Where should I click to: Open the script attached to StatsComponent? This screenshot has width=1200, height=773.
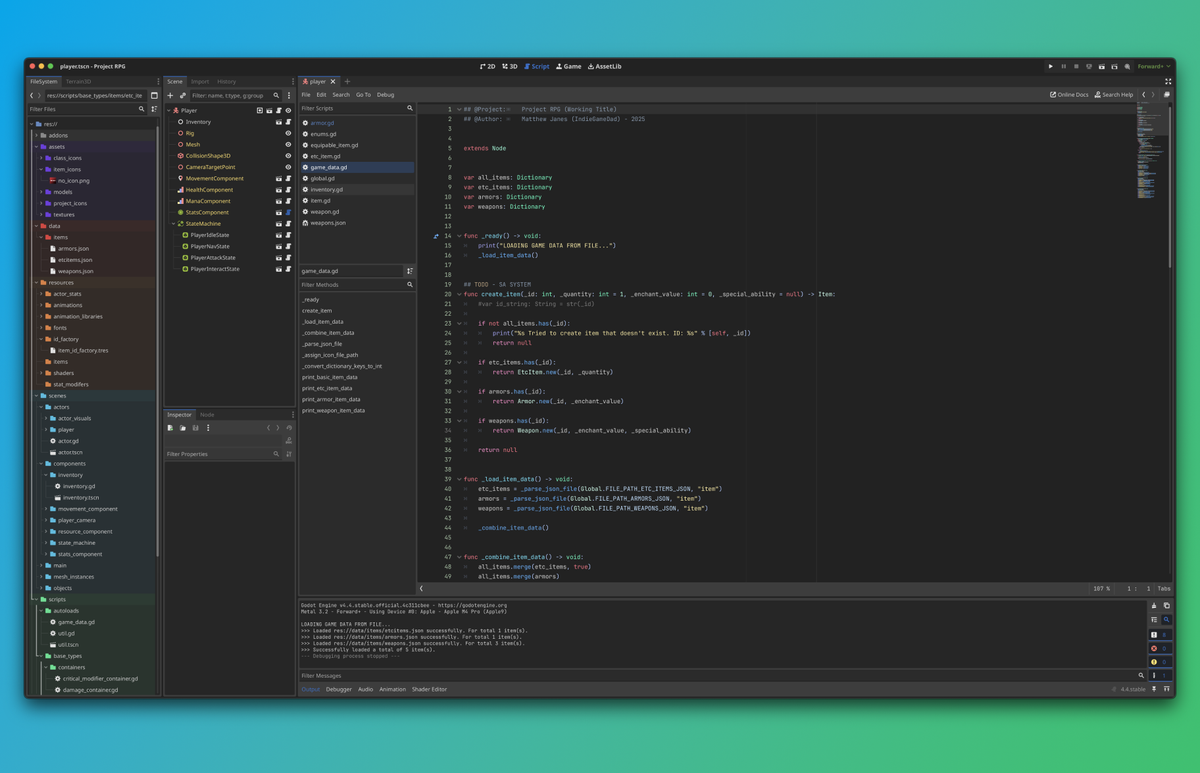pyautogui.click(x=288, y=212)
